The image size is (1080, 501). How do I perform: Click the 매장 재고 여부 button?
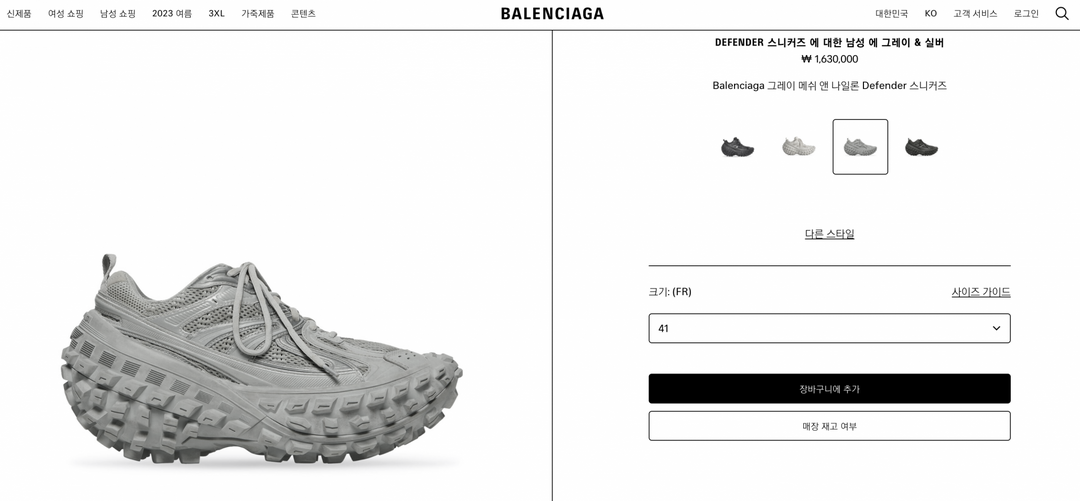pyautogui.click(x=829, y=426)
